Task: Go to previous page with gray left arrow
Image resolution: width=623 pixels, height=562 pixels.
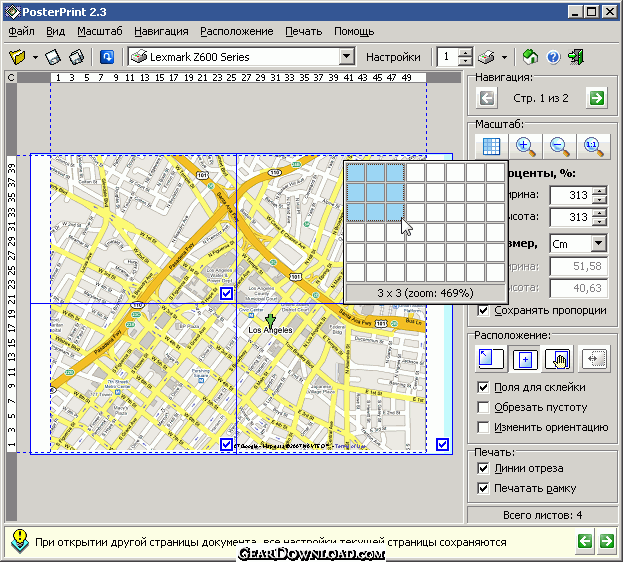Action: [487, 98]
